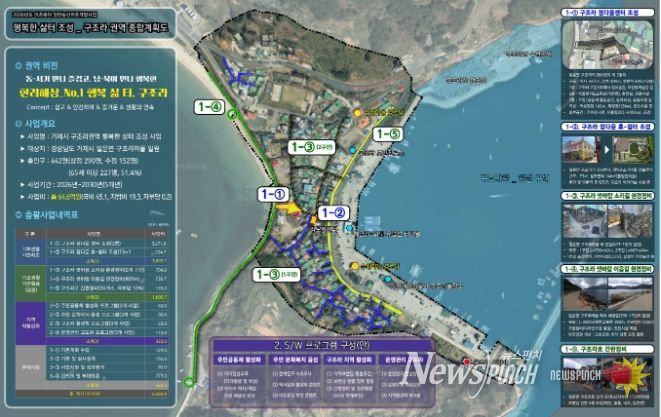This screenshot has width=661, height=417.
Task: Open 1-⑤ 구조라로 간판정비 panel header
Action: click(x=607, y=349)
